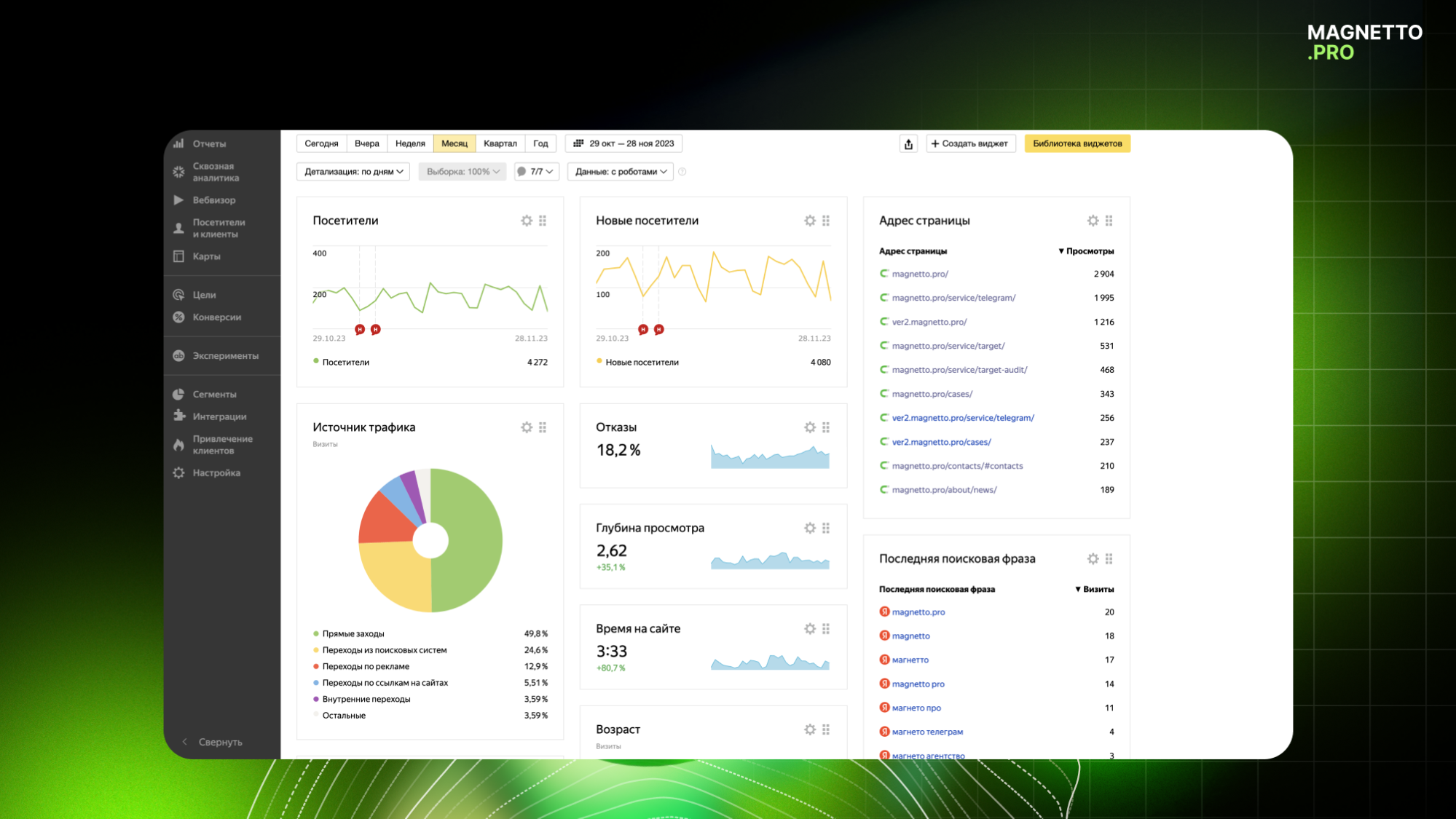The width and height of the screenshot is (1456, 819).
Task: Click the Посетители legend total 4 272
Action: point(538,362)
